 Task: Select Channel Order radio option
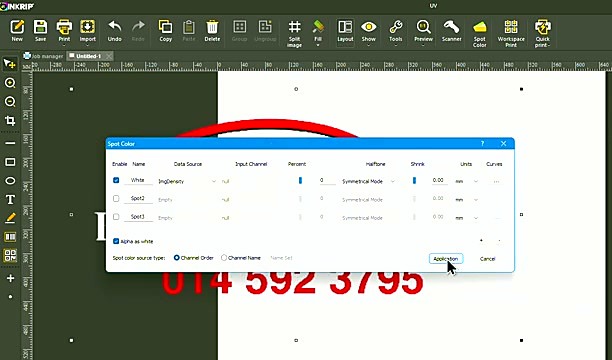[x=176, y=258]
